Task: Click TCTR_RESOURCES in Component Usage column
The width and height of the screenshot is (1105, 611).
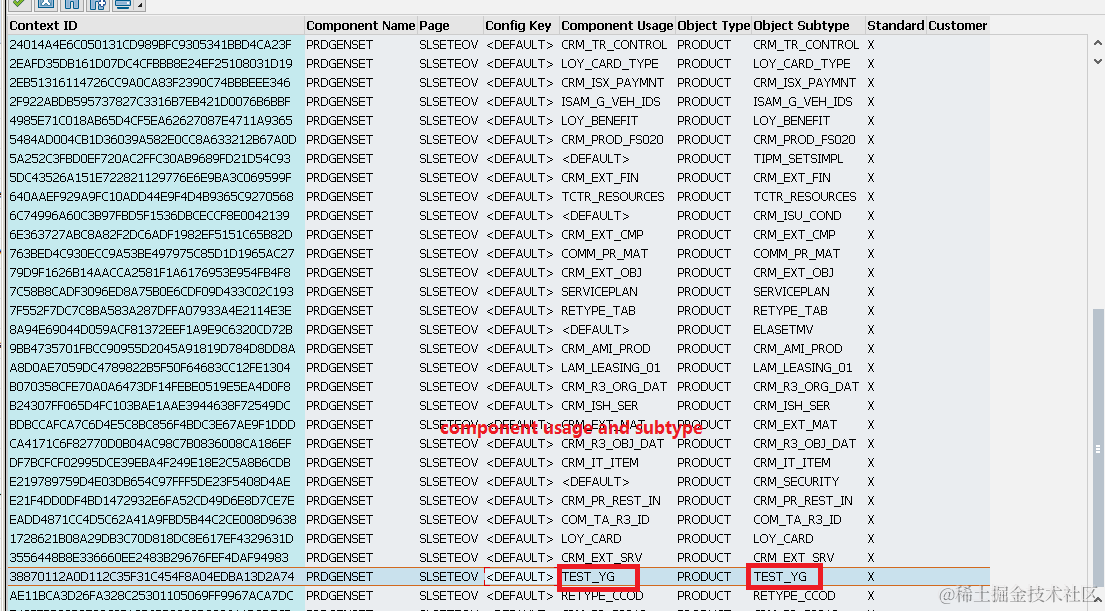Action: pos(612,197)
